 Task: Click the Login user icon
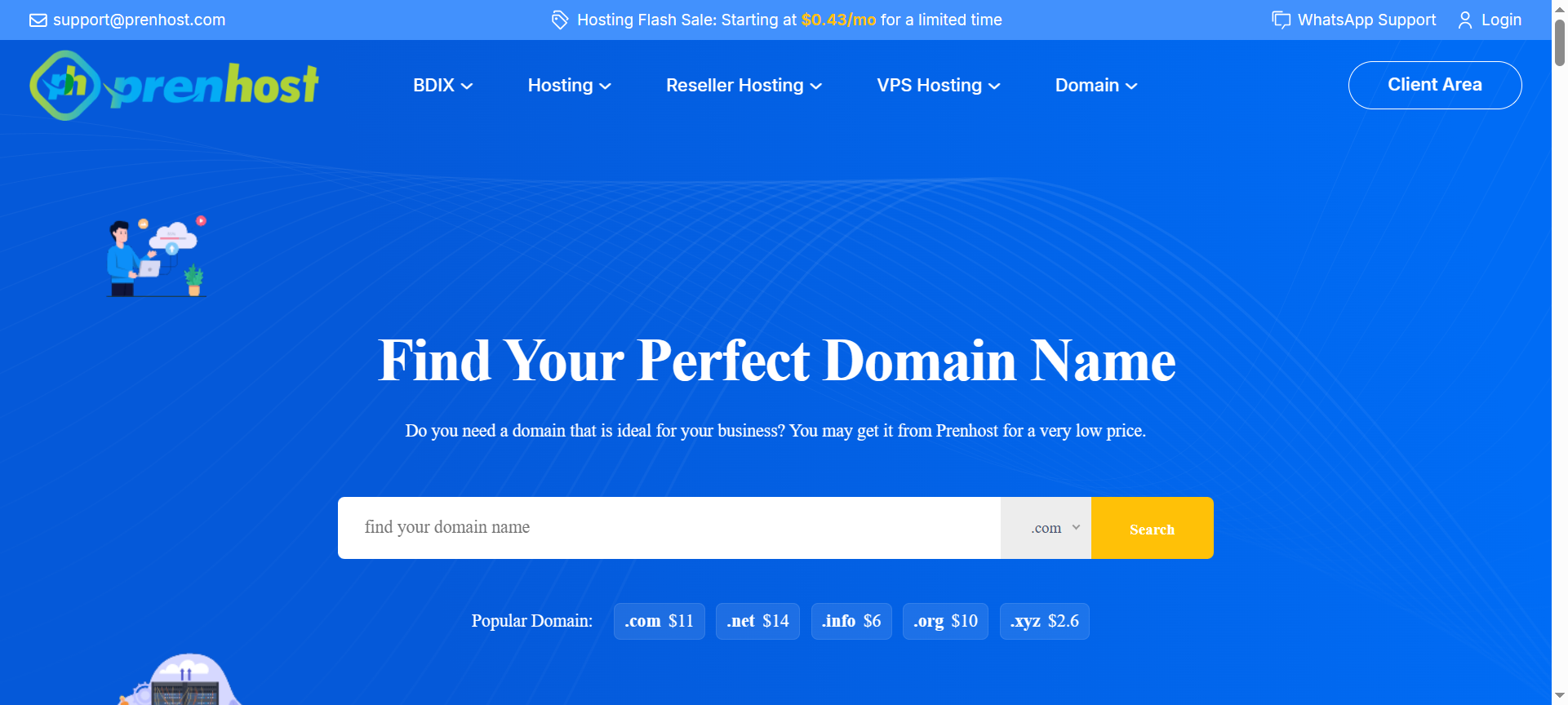coord(1464,20)
